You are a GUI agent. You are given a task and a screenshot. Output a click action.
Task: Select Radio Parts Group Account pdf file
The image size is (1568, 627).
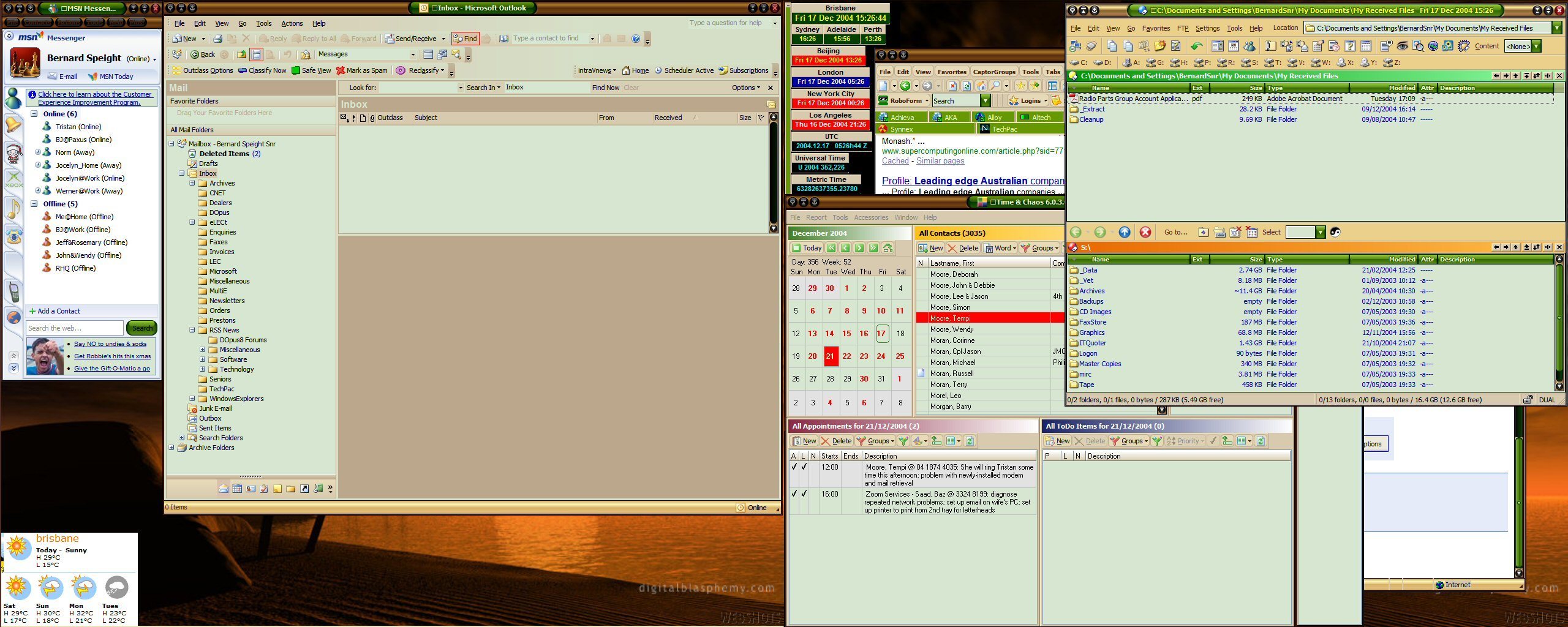[x=1133, y=99]
